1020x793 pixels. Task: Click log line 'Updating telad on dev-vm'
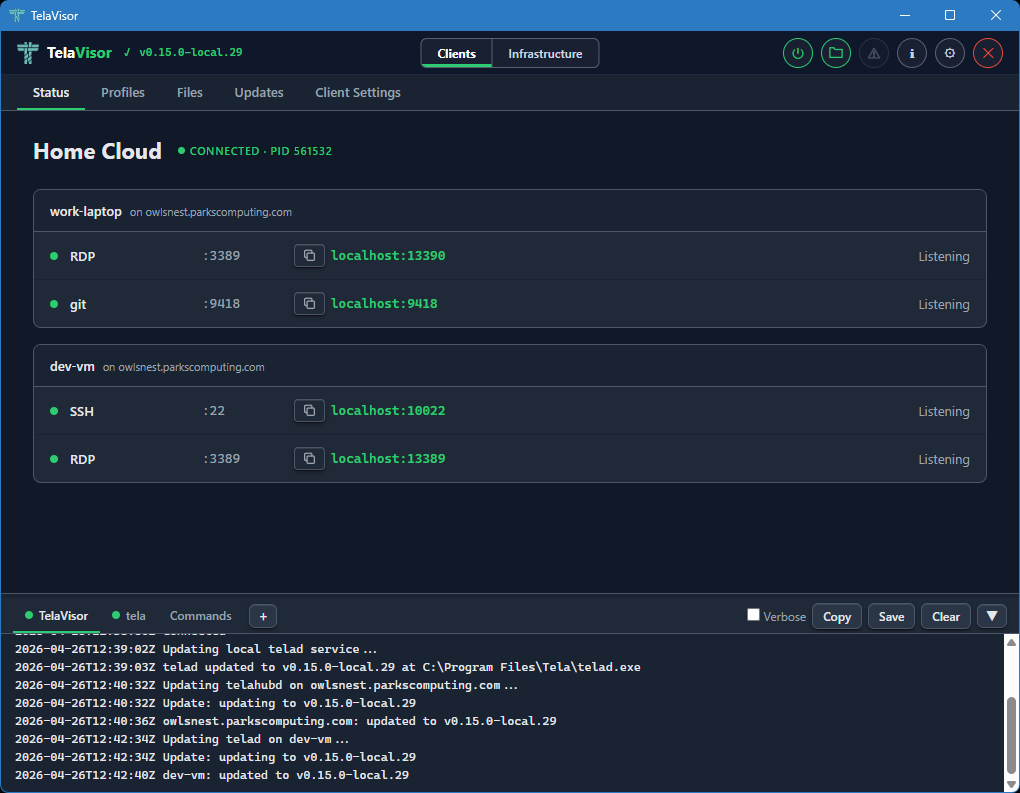click(x=182, y=739)
